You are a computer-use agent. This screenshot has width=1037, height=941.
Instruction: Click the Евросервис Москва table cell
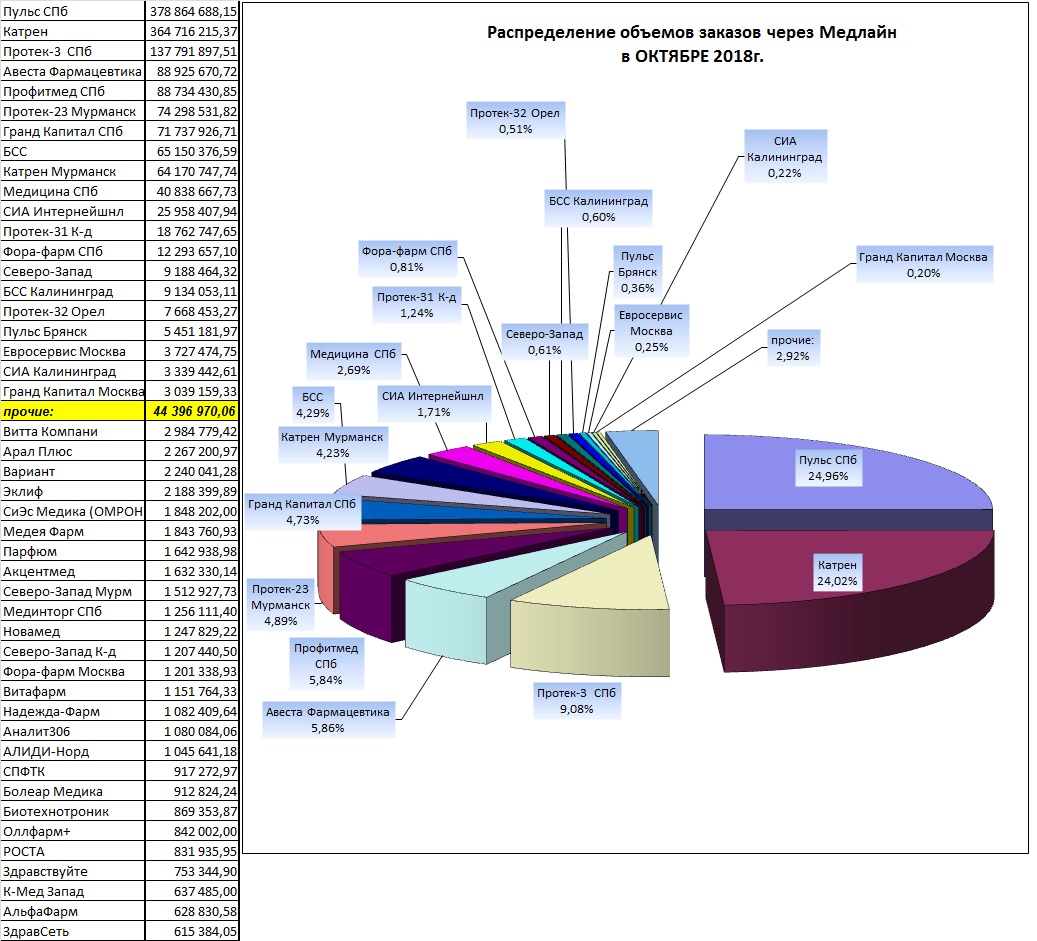tap(72, 351)
